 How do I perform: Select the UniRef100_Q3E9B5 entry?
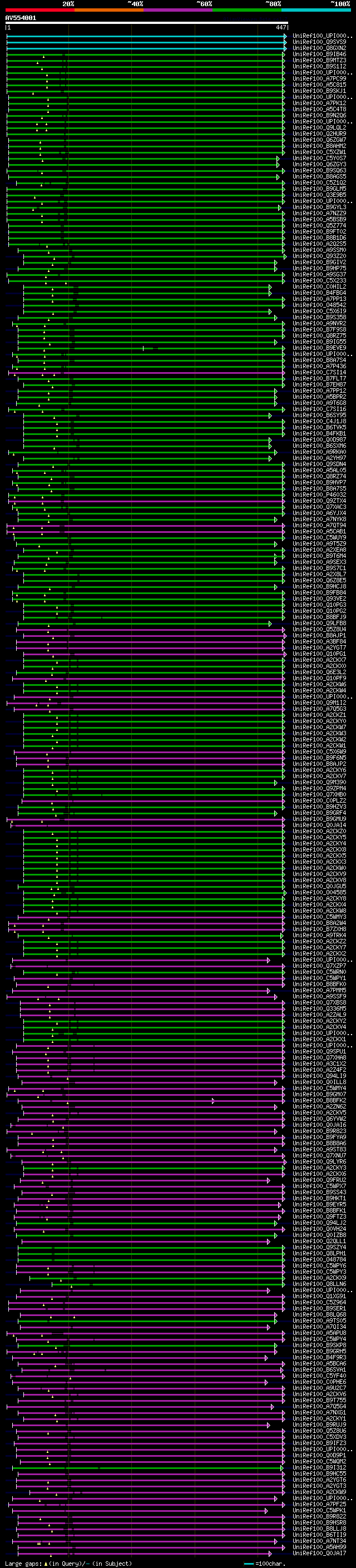click(x=319, y=195)
